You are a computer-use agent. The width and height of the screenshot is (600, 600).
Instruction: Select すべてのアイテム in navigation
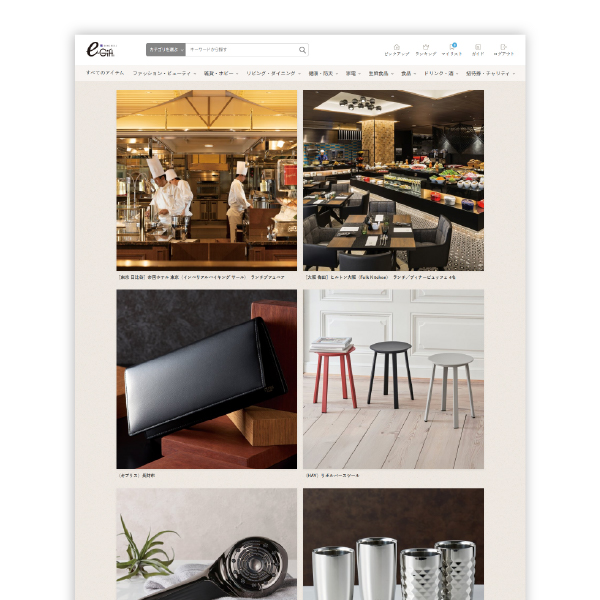point(105,73)
